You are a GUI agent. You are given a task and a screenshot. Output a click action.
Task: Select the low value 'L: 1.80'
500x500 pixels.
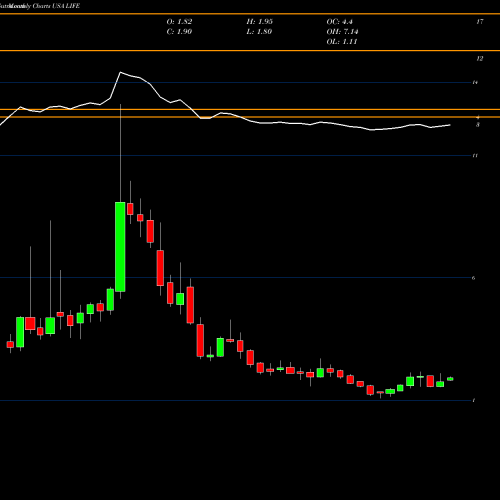click(259, 32)
